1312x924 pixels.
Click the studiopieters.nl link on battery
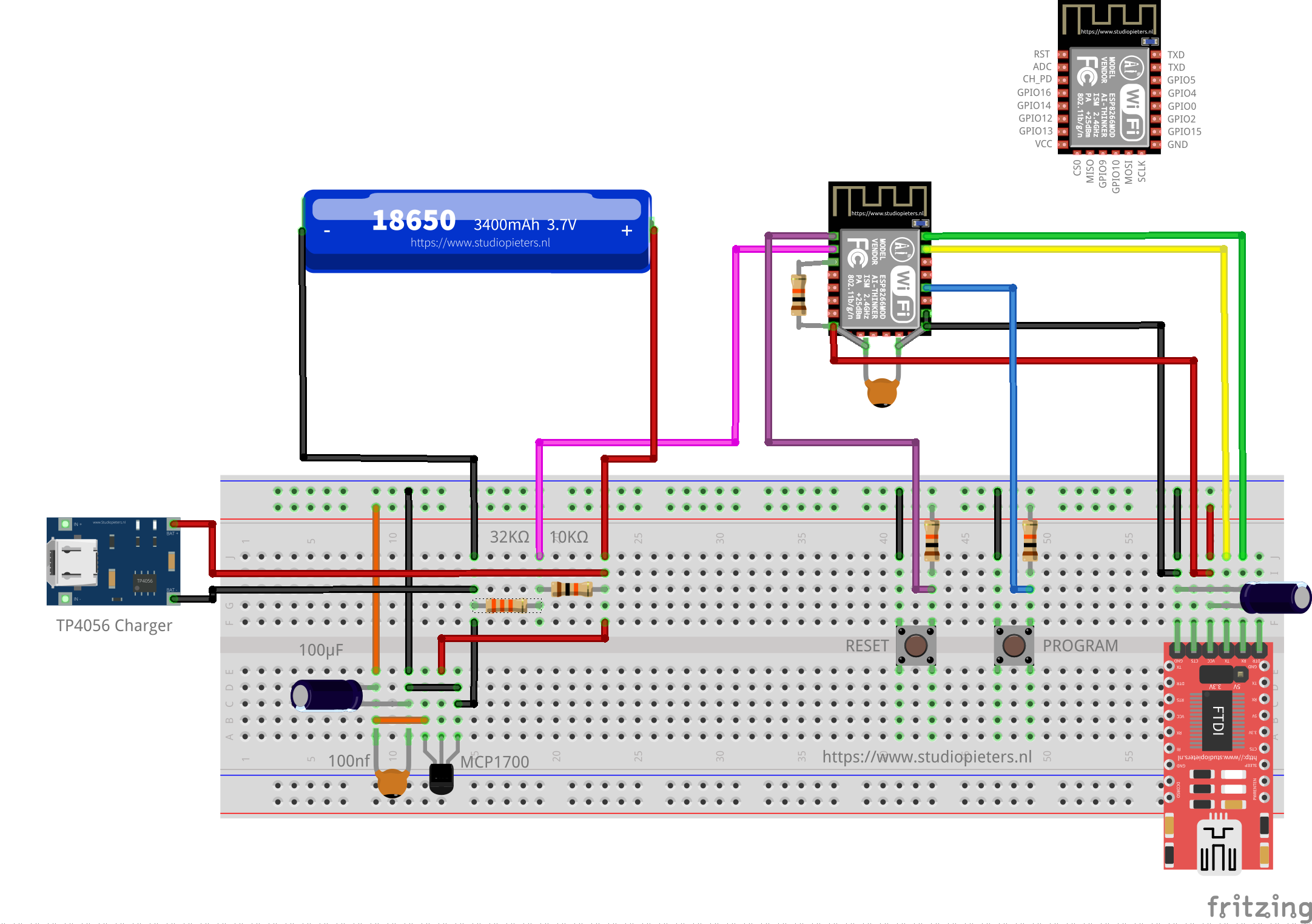click(480, 243)
